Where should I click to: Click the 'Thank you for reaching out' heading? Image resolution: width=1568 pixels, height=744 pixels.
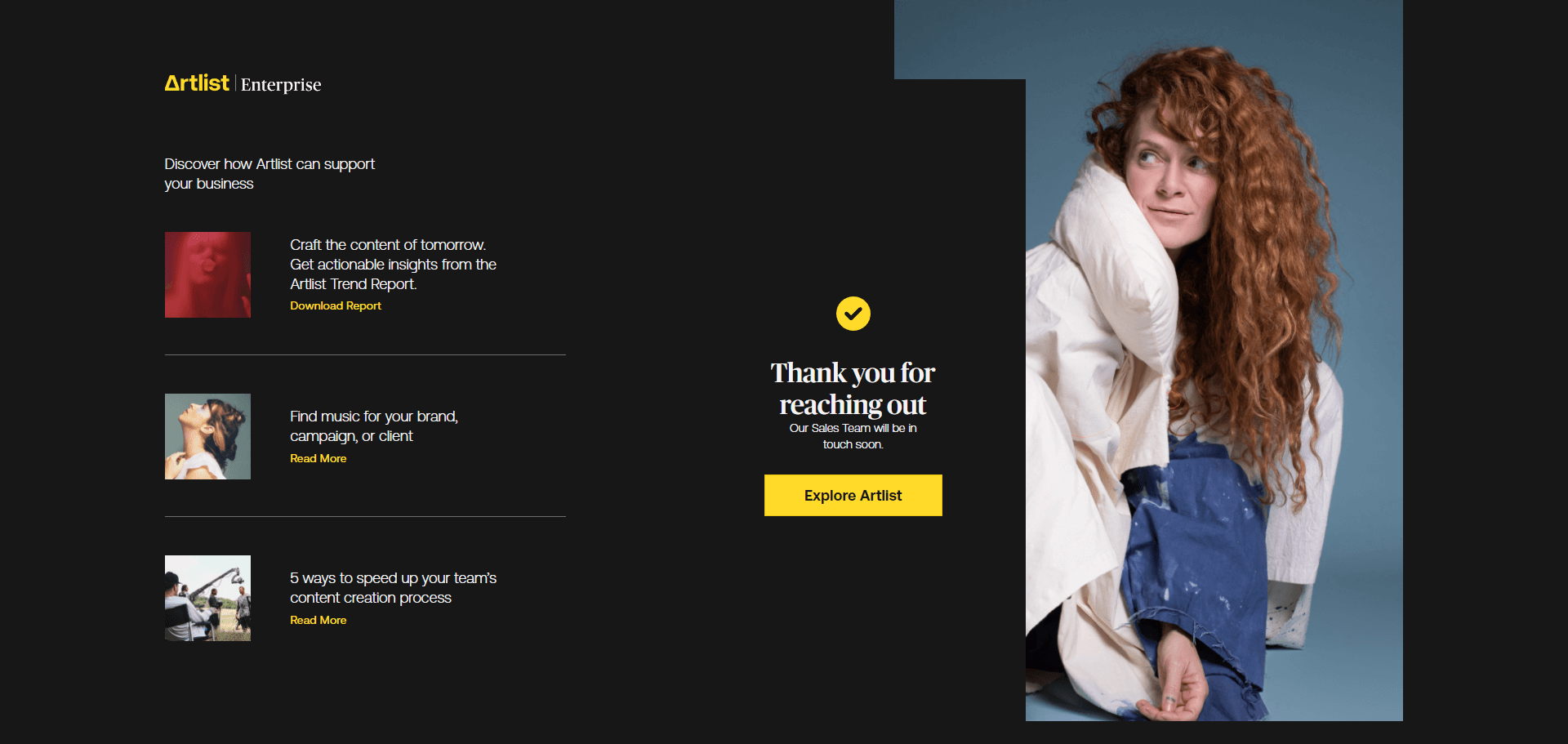853,388
